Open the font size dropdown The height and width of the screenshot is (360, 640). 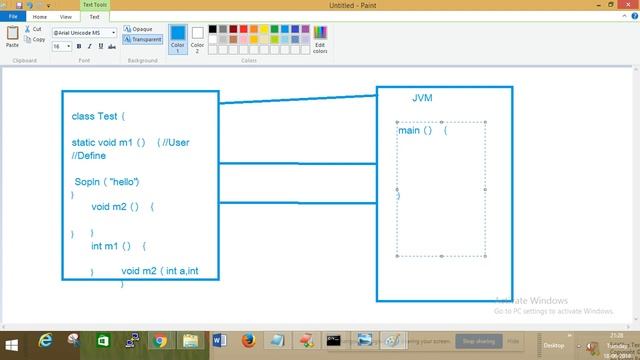coord(68,47)
